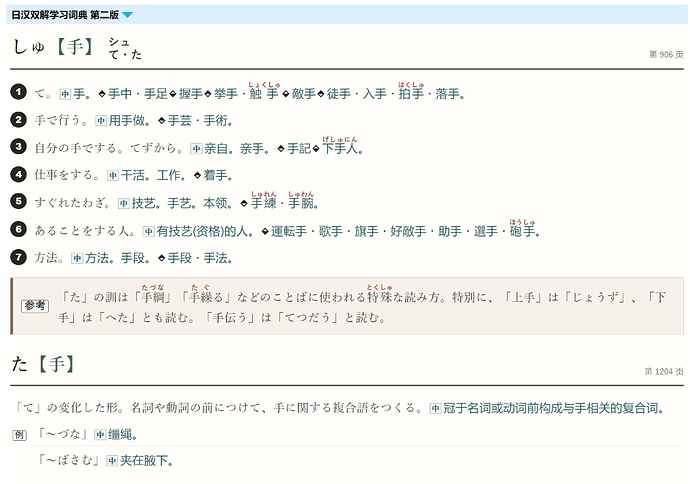The image size is (690, 484).
Task: Click the 中 icon before 干活
Action: click(113, 176)
